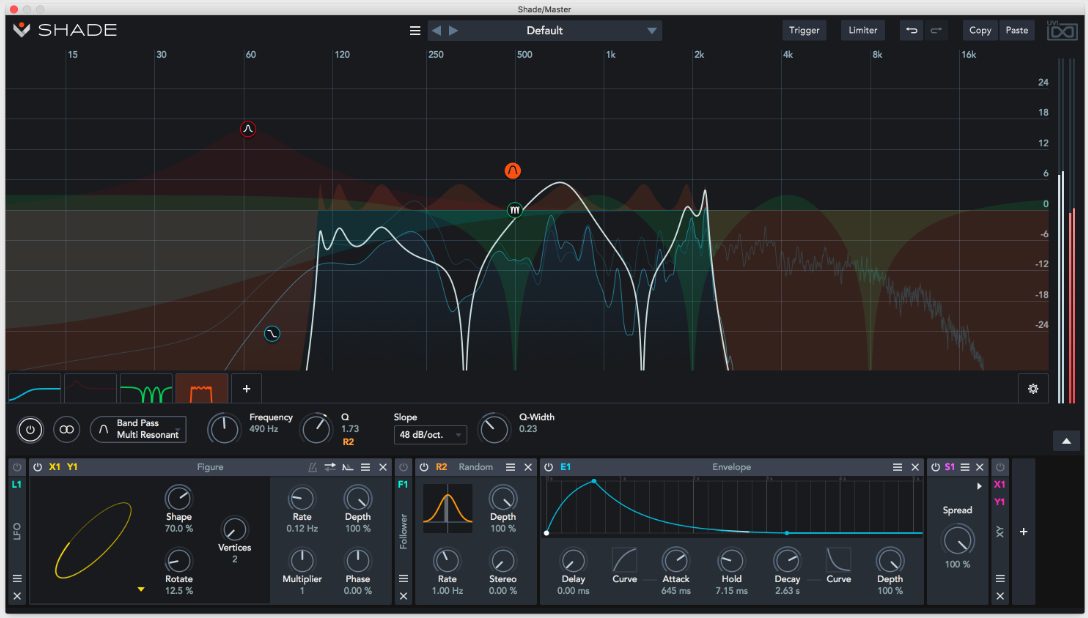Click the Limiter button
1088x618 pixels.
(x=862, y=31)
